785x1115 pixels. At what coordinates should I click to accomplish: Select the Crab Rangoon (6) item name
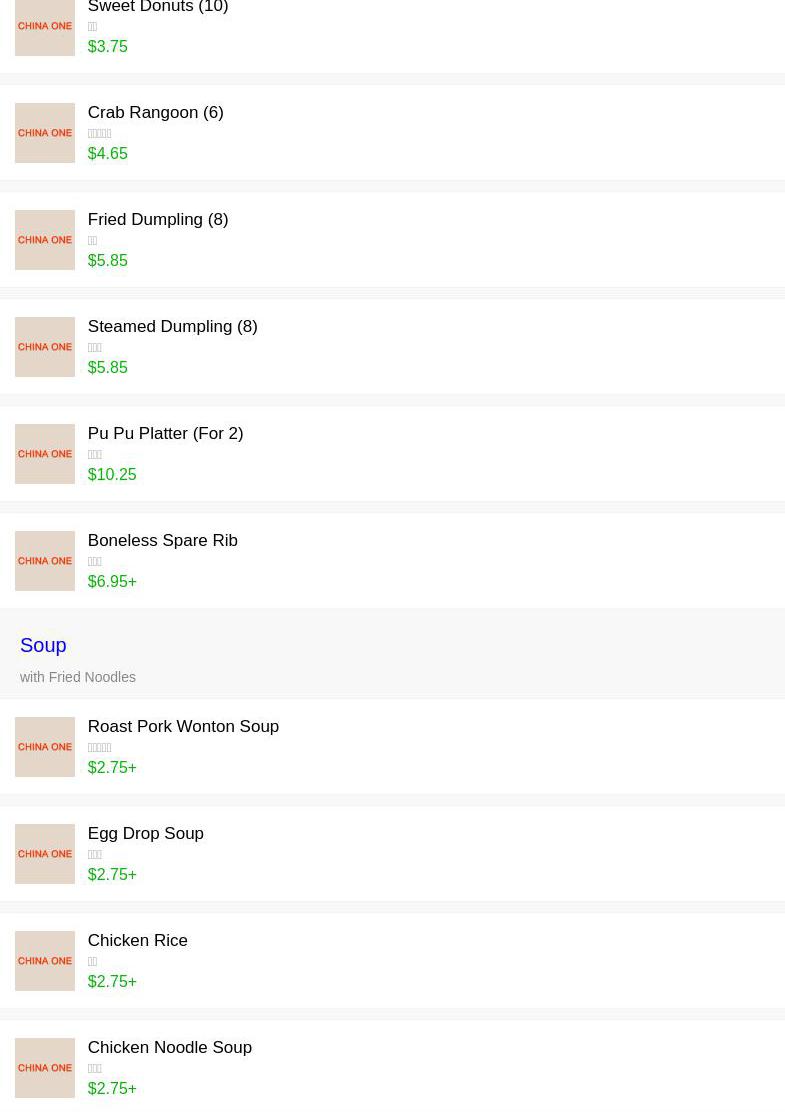155,113
